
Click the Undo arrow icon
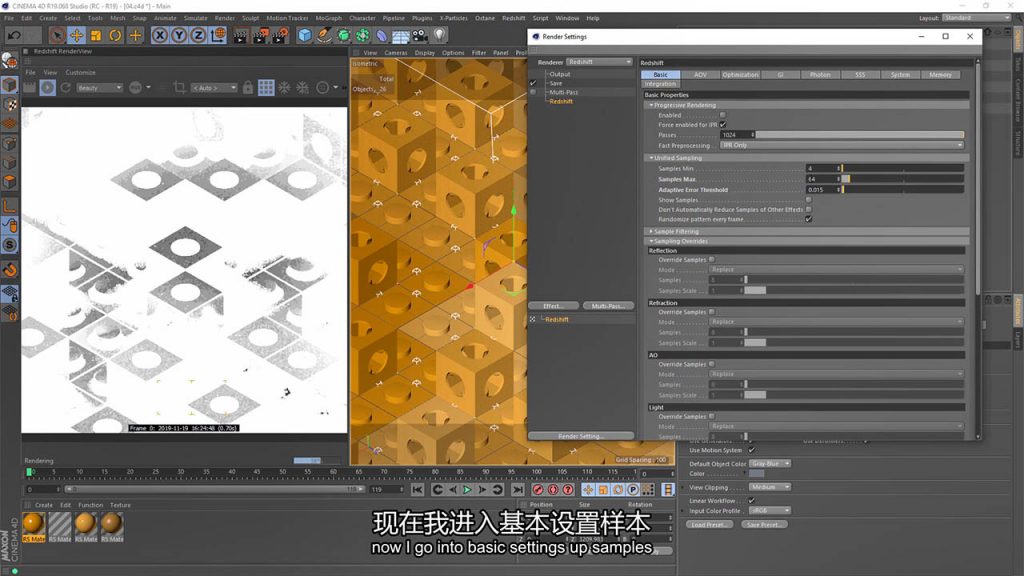coord(14,35)
